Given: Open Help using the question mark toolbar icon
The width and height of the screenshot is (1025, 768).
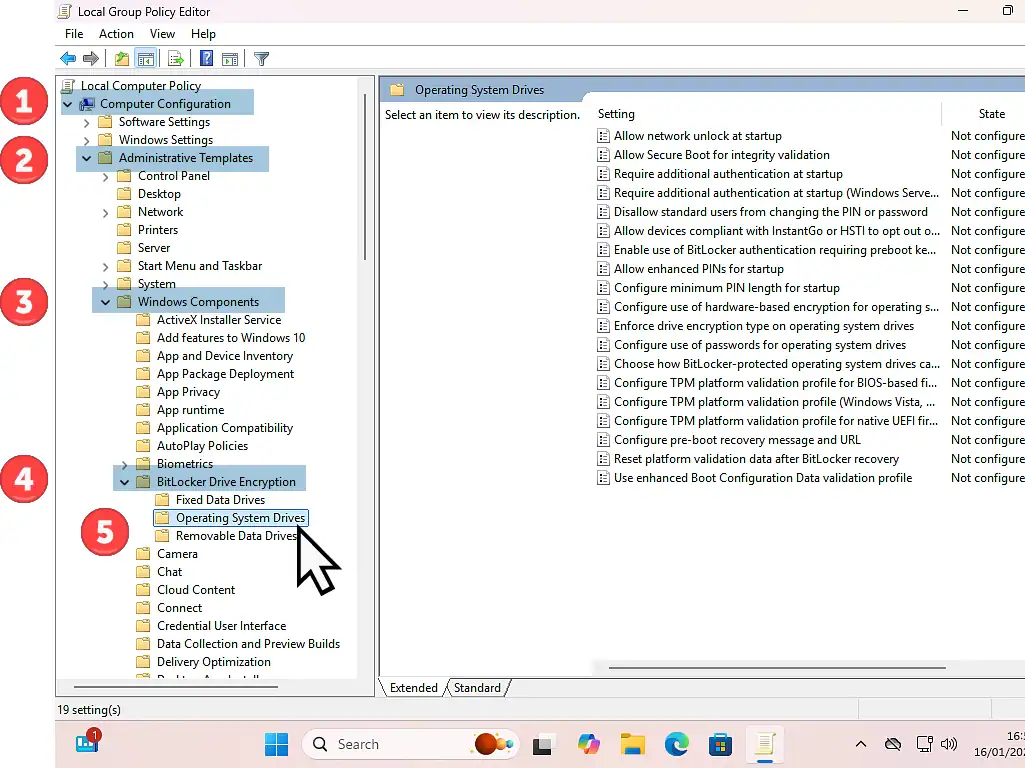Looking at the screenshot, I should pyautogui.click(x=206, y=58).
